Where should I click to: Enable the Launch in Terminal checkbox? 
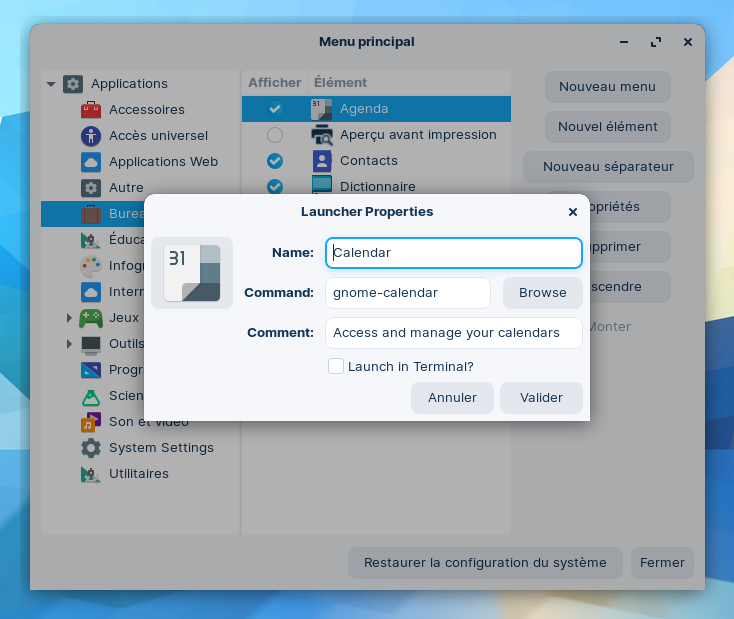point(336,367)
